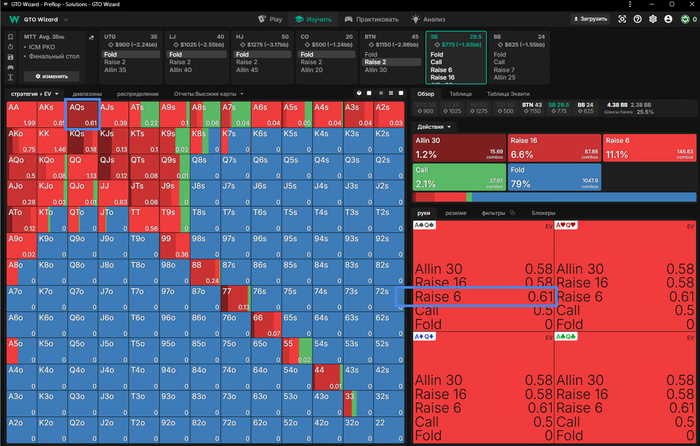Click the BTN 43 stack chip in overview
The width and height of the screenshot is (700, 446).
[x=532, y=108]
